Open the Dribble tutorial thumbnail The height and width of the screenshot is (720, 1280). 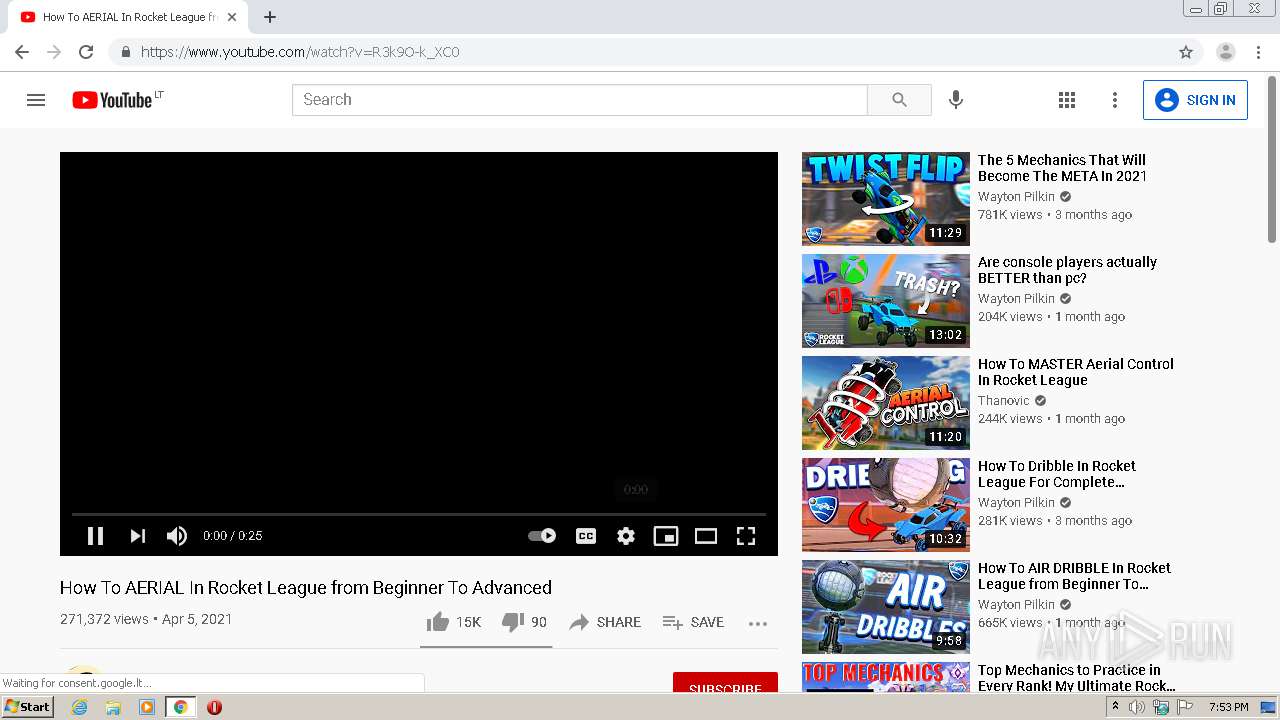(886, 505)
